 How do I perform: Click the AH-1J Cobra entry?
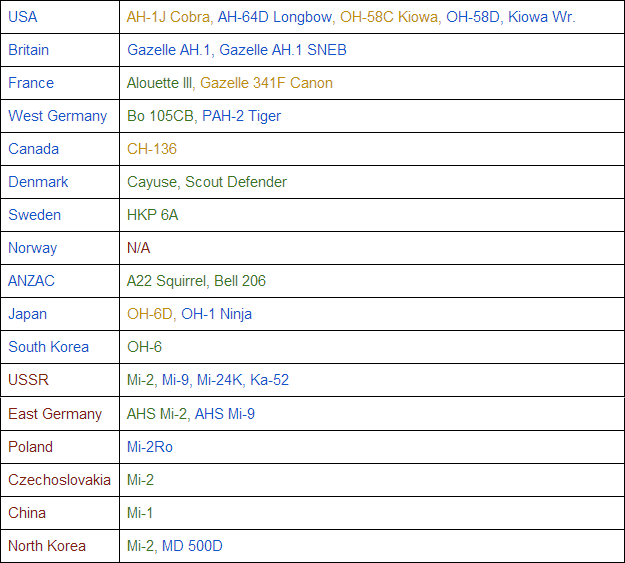point(168,17)
